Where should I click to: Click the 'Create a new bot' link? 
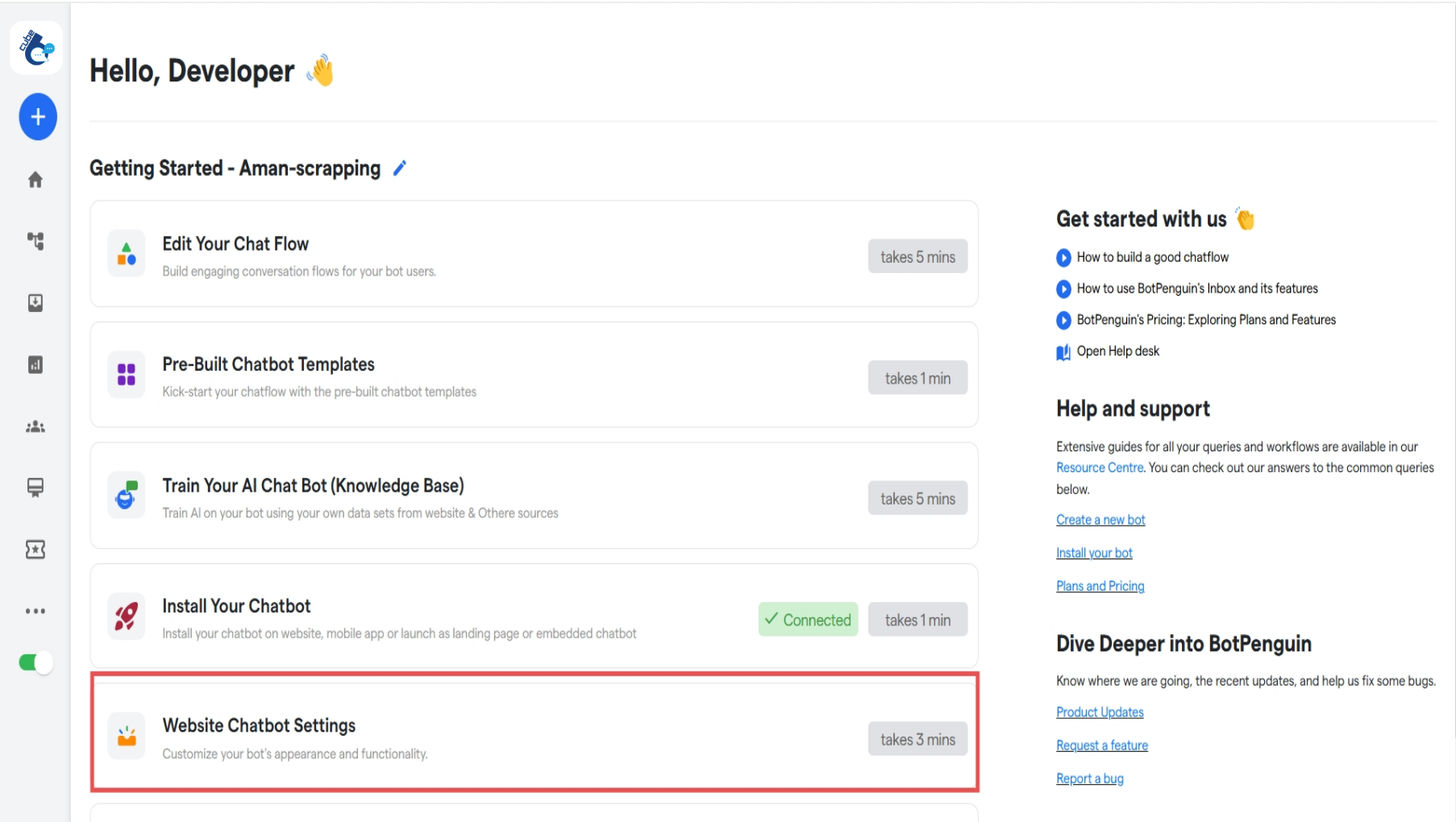pyautogui.click(x=1100, y=520)
